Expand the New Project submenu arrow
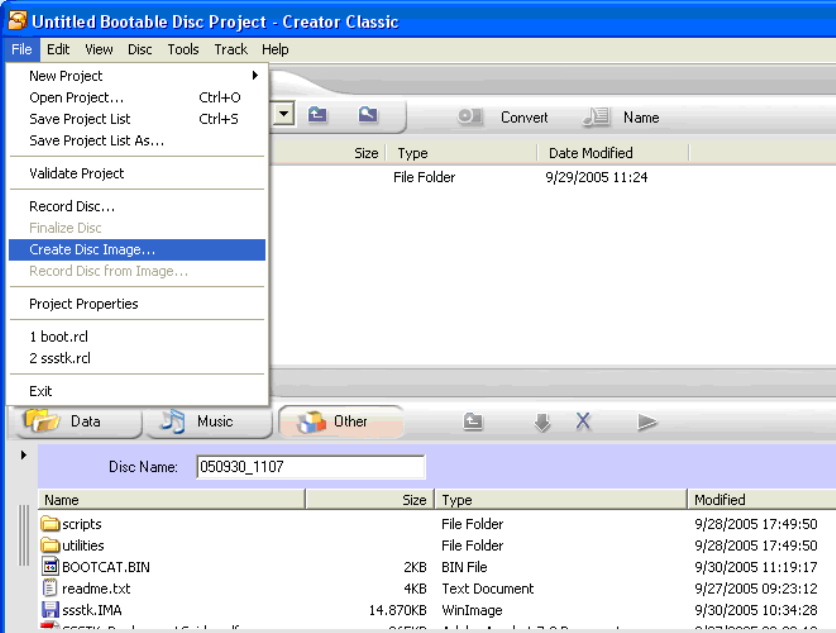836x633 pixels. pyautogui.click(x=255, y=76)
